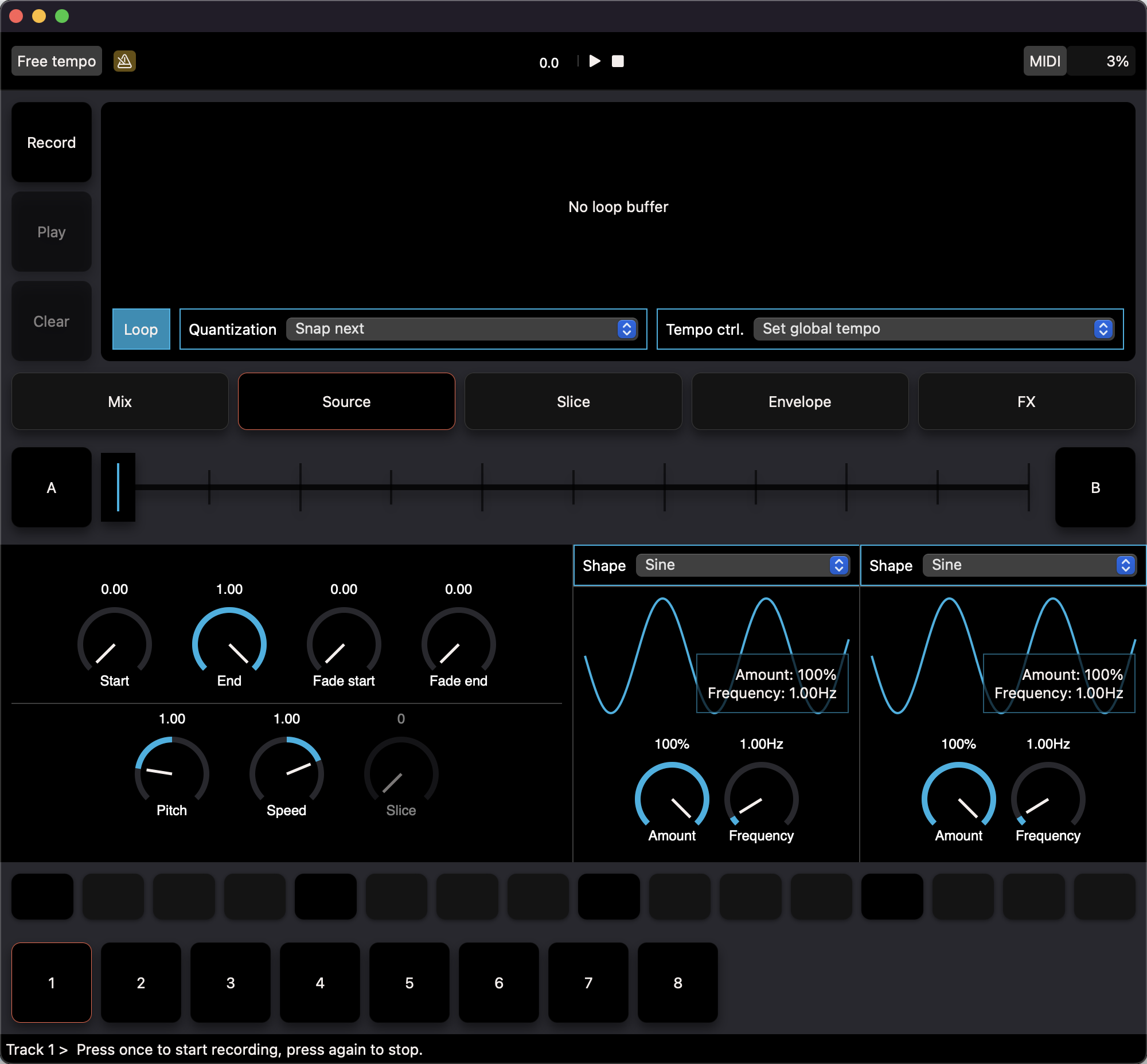This screenshot has height=1064, width=1147.
Task: Open the Quantization Snap next dropdown
Action: point(462,328)
